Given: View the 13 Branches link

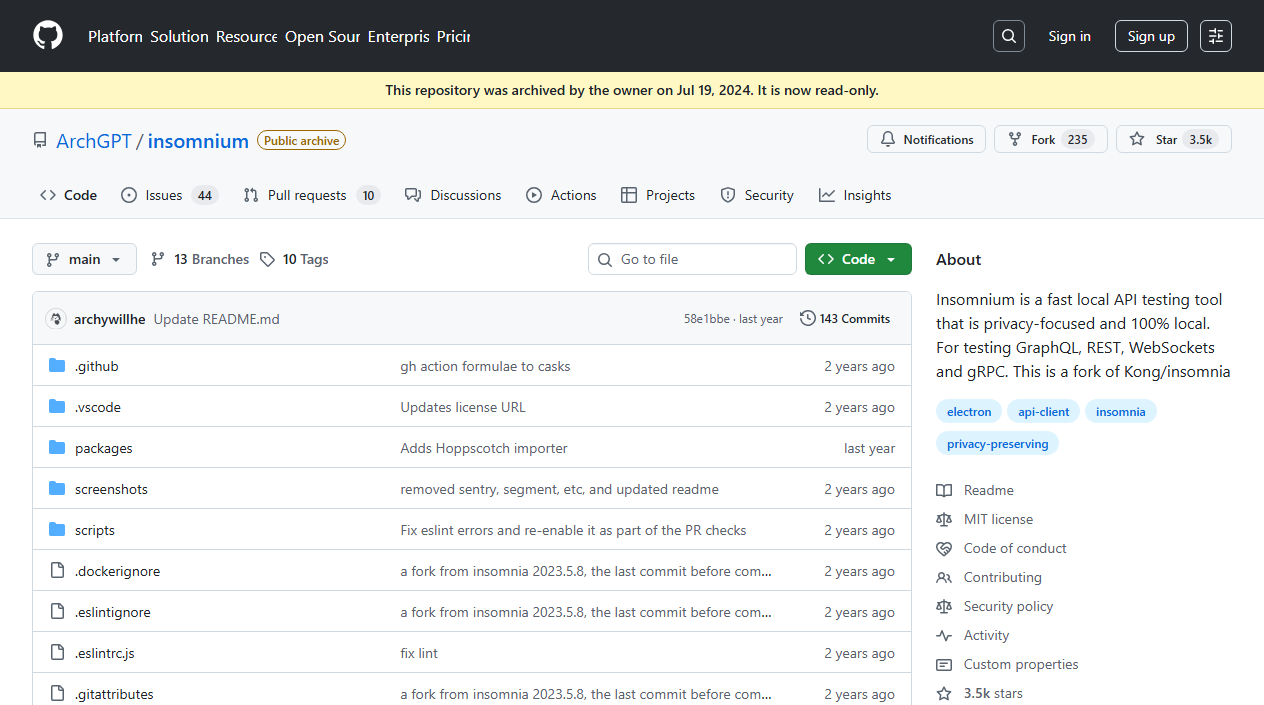Looking at the screenshot, I should (200, 259).
